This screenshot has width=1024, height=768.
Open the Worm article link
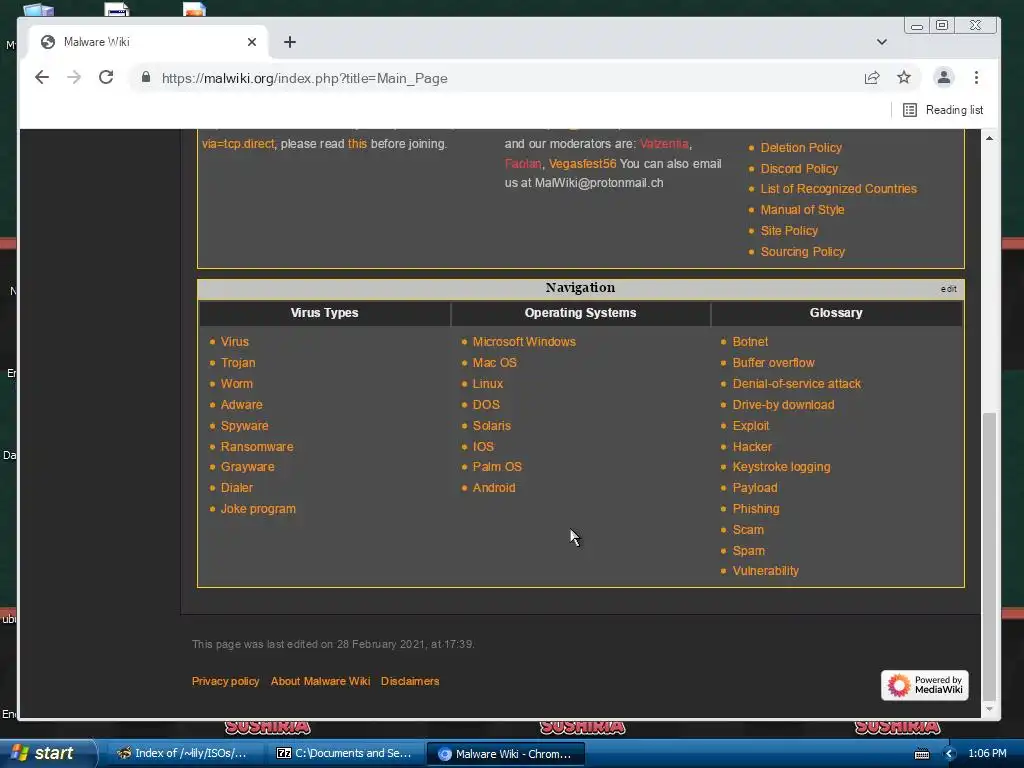pyautogui.click(x=236, y=383)
